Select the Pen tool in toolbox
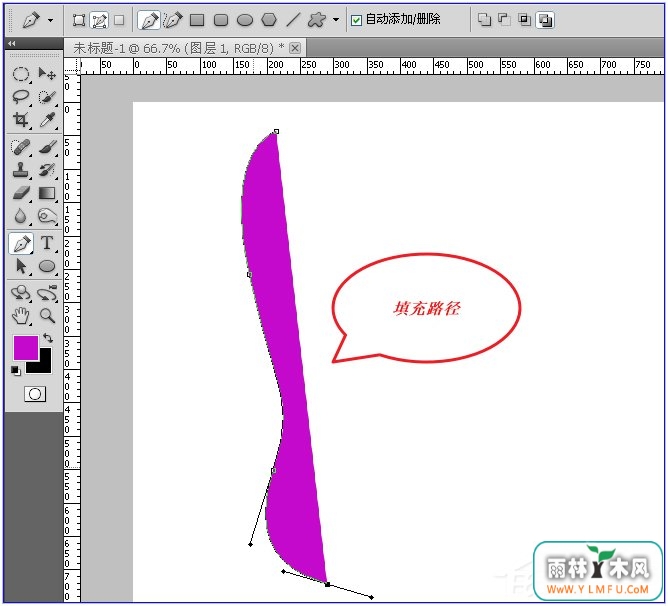Viewport: 668px width, 606px height. coord(21,244)
